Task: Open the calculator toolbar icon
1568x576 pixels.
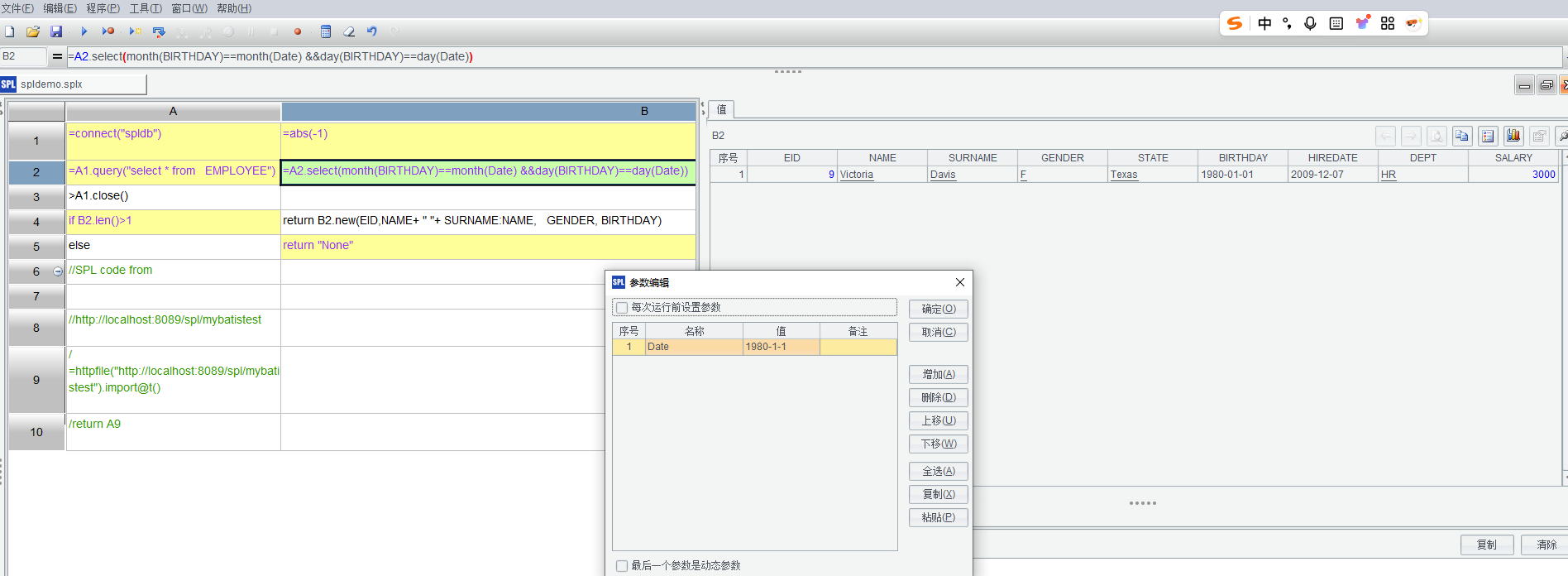Action: pyautogui.click(x=326, y=31)
